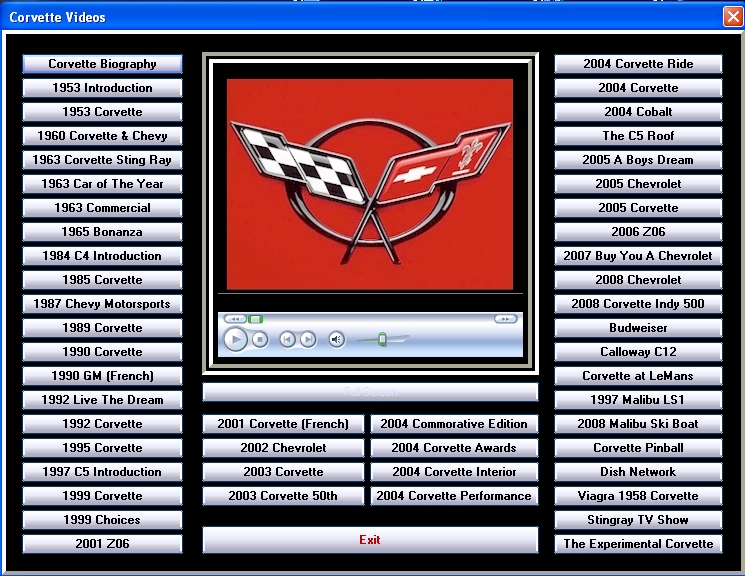This screenshot has height=576, width=745.
Task: Open 1963 Corvette Sting Ray video
Action: click(102, 160)
